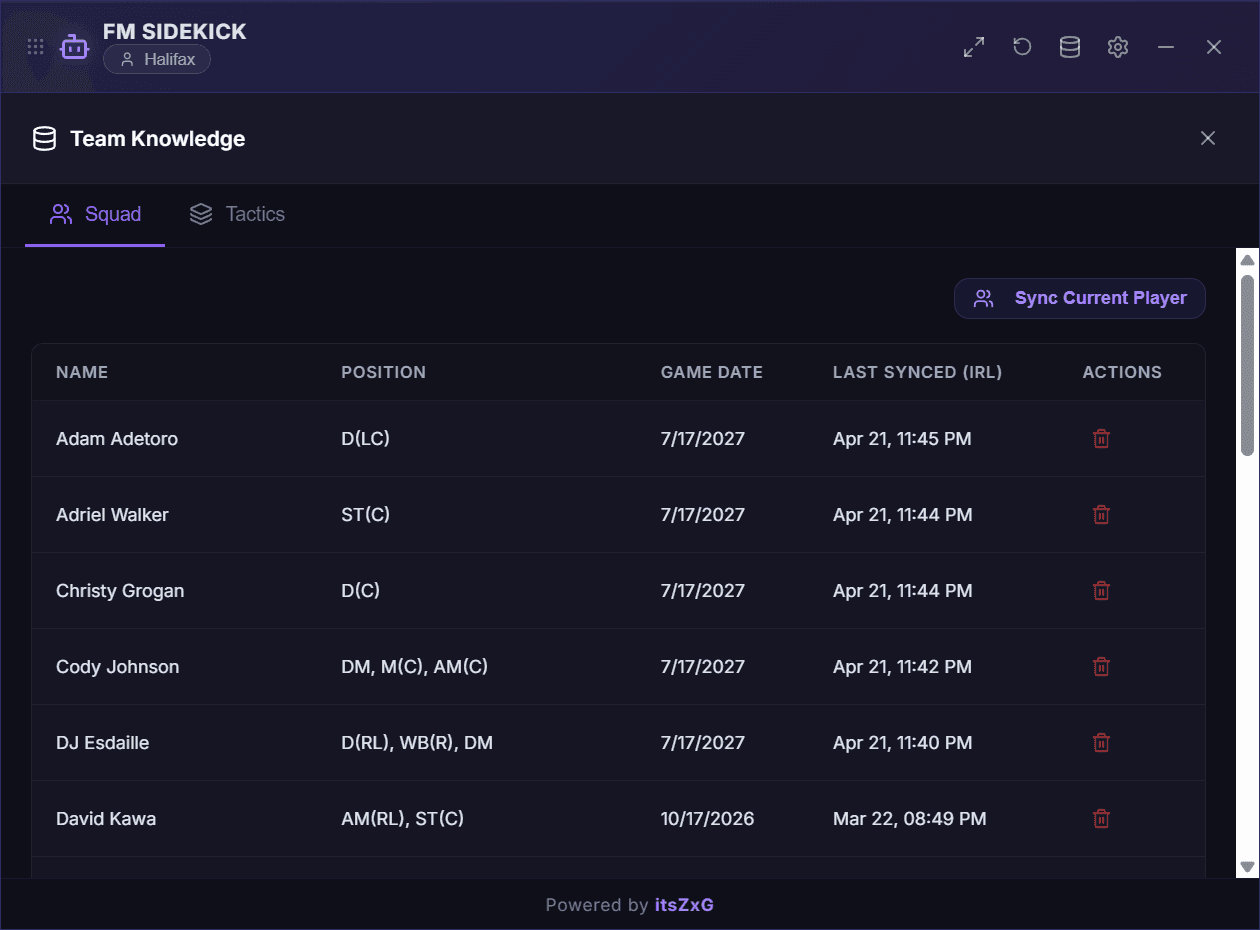Click the scrollbar down arrow
This screenshot has height=930, width=1260.
click(1247, 867)
